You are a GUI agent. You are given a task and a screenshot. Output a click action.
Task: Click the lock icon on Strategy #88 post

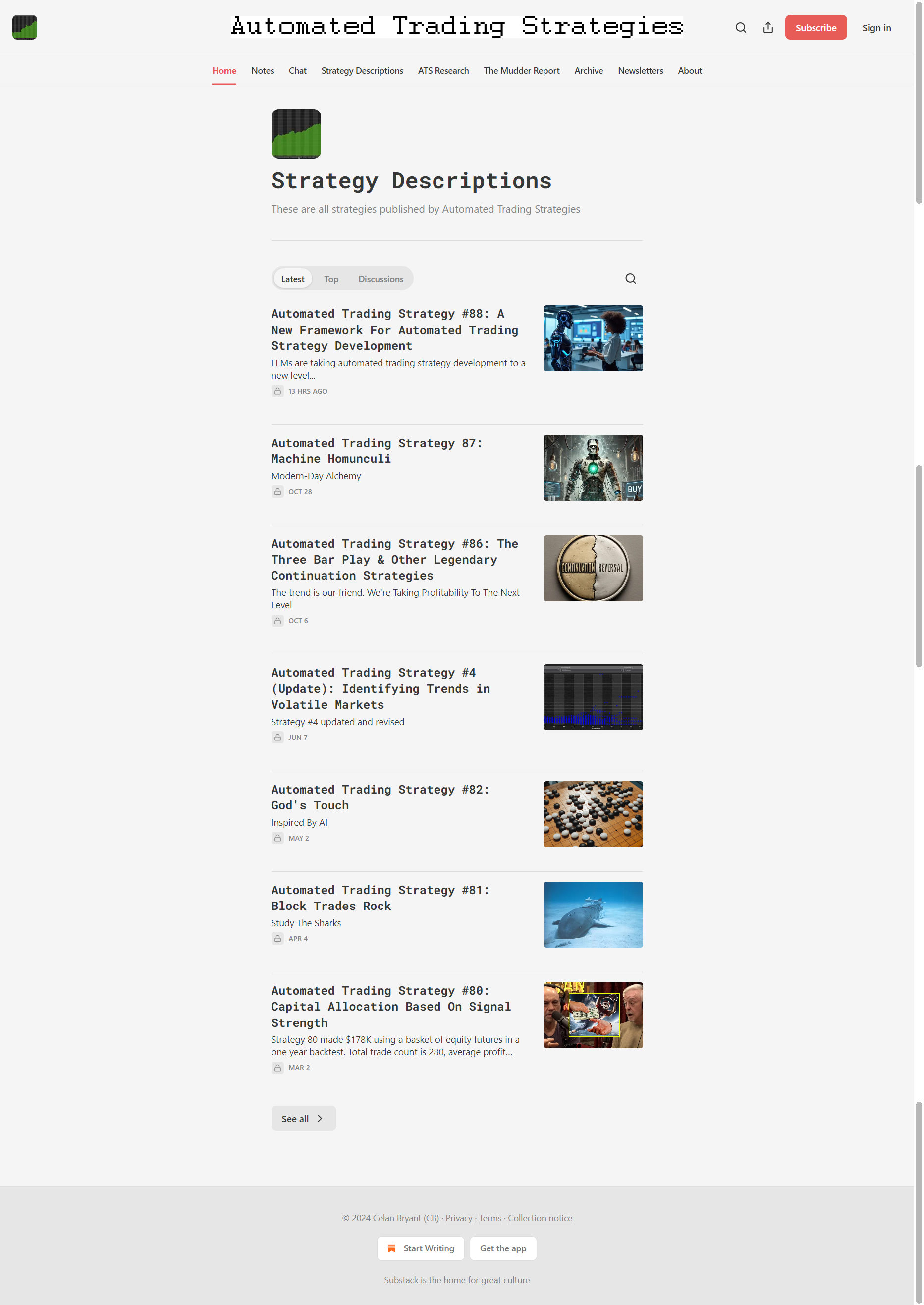click(x=277, y=391)
